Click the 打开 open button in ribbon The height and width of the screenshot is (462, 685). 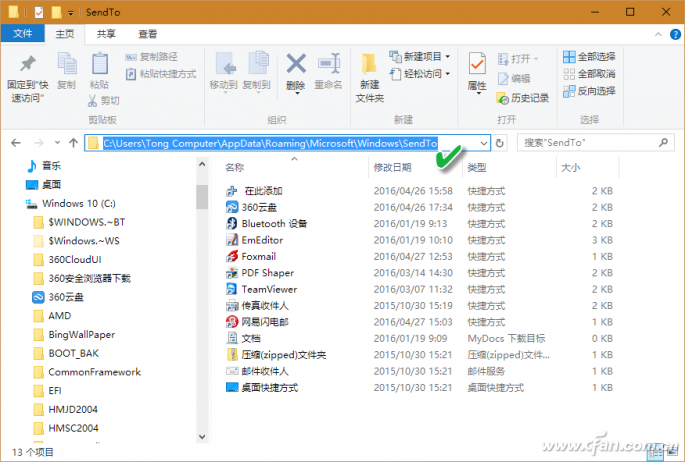coord(518,59)
